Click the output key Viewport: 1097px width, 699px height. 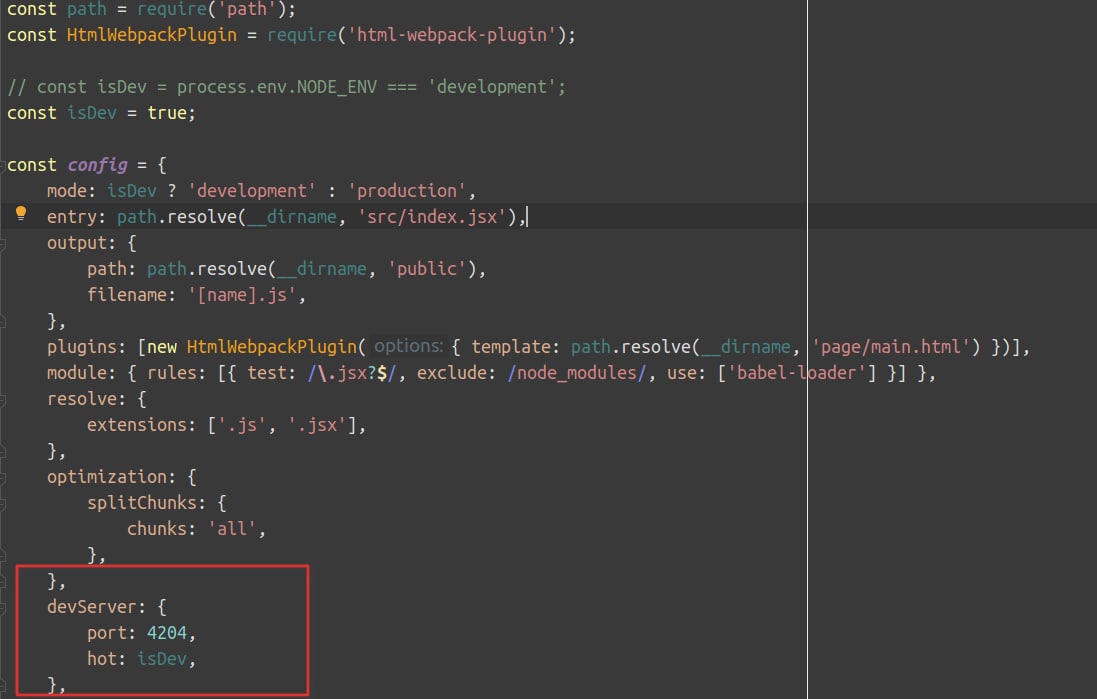[76, 243]
